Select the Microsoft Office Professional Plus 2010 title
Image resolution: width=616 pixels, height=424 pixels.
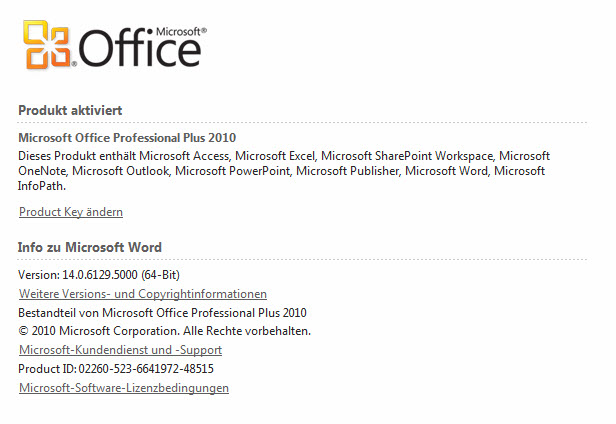tap(127, 138)
